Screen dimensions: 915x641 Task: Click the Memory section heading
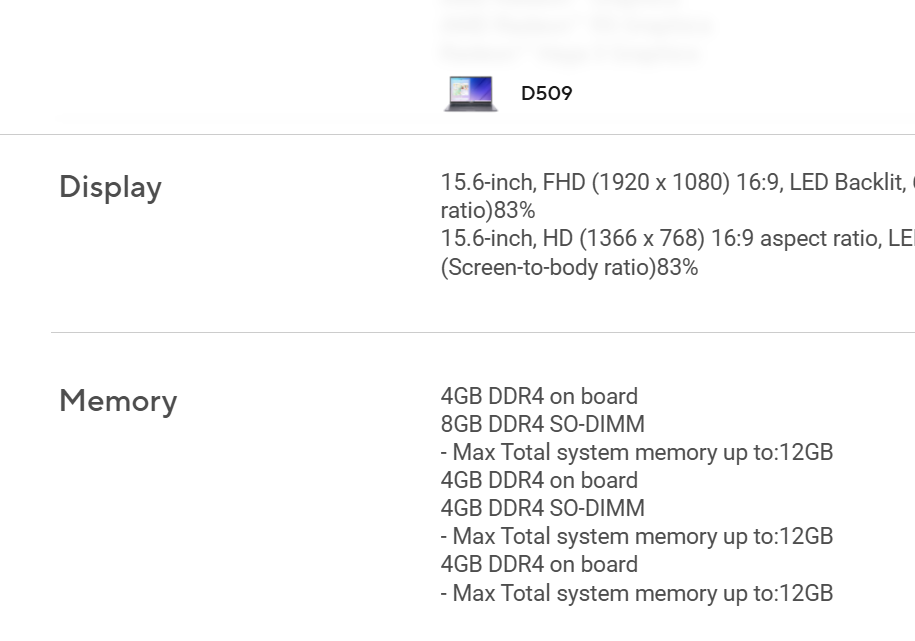118,401
